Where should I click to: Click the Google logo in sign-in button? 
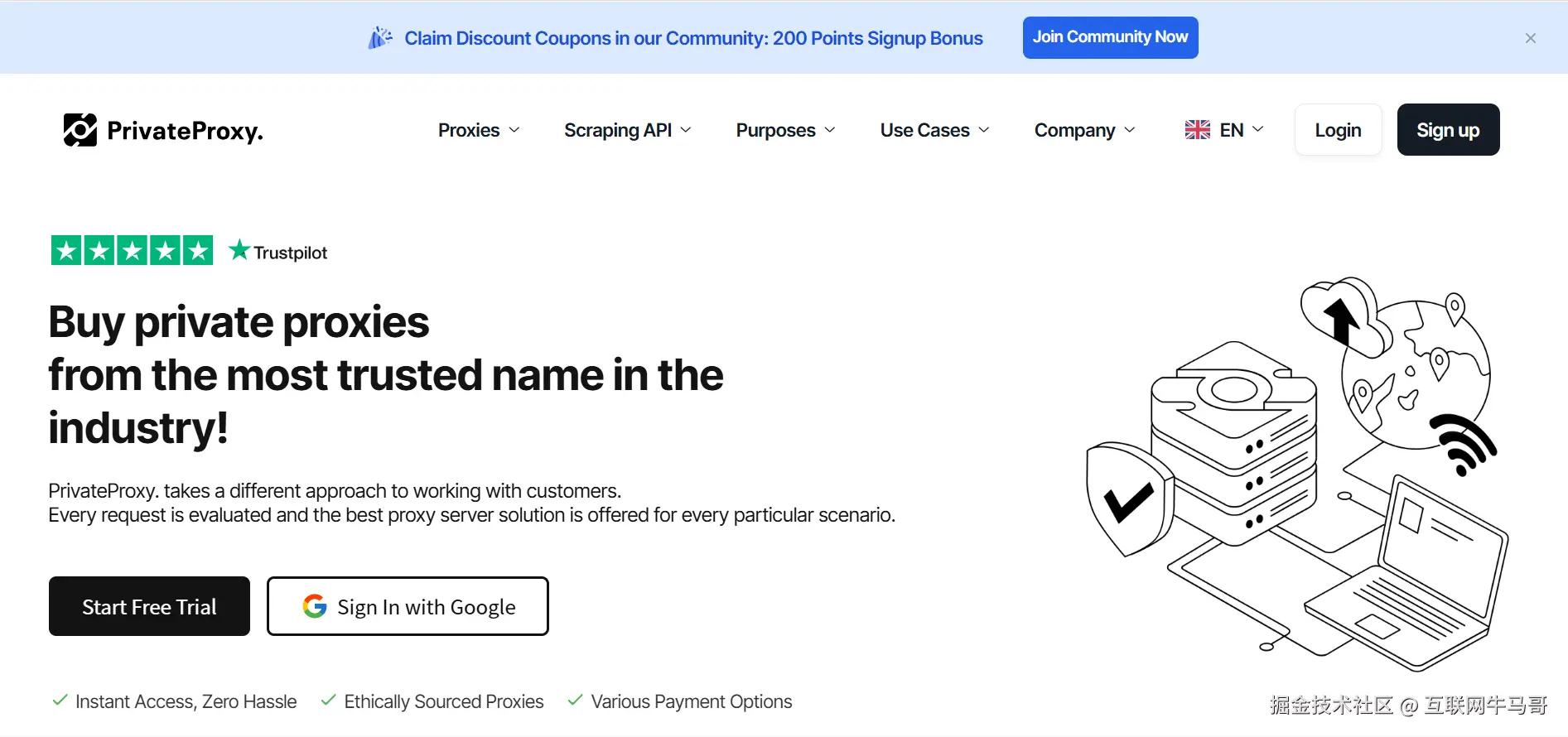[x=315, y=606]
